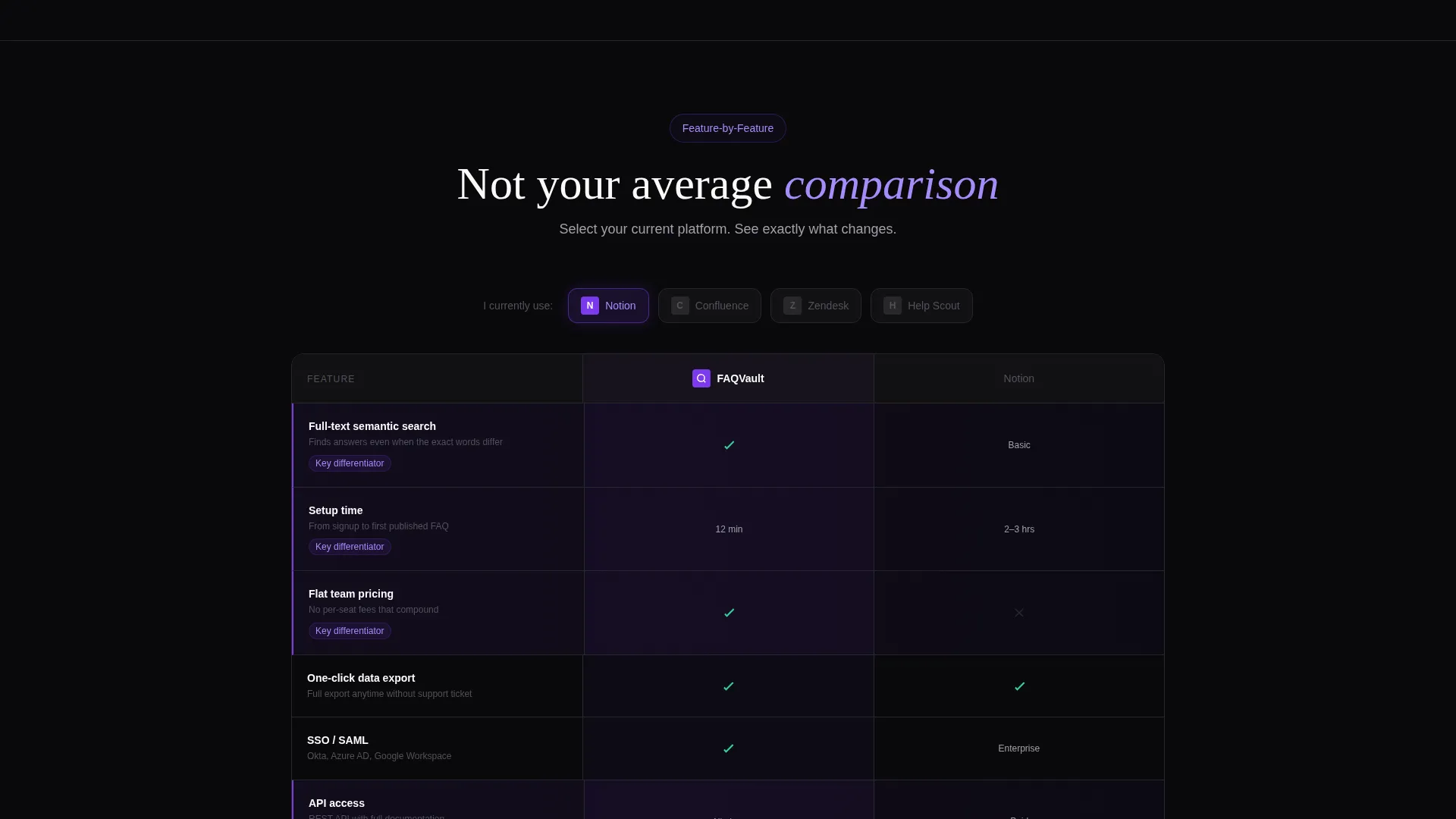1456x819 pixels.
Task: Click the 'Basic' Notion search value
Action: [1019, 445]
